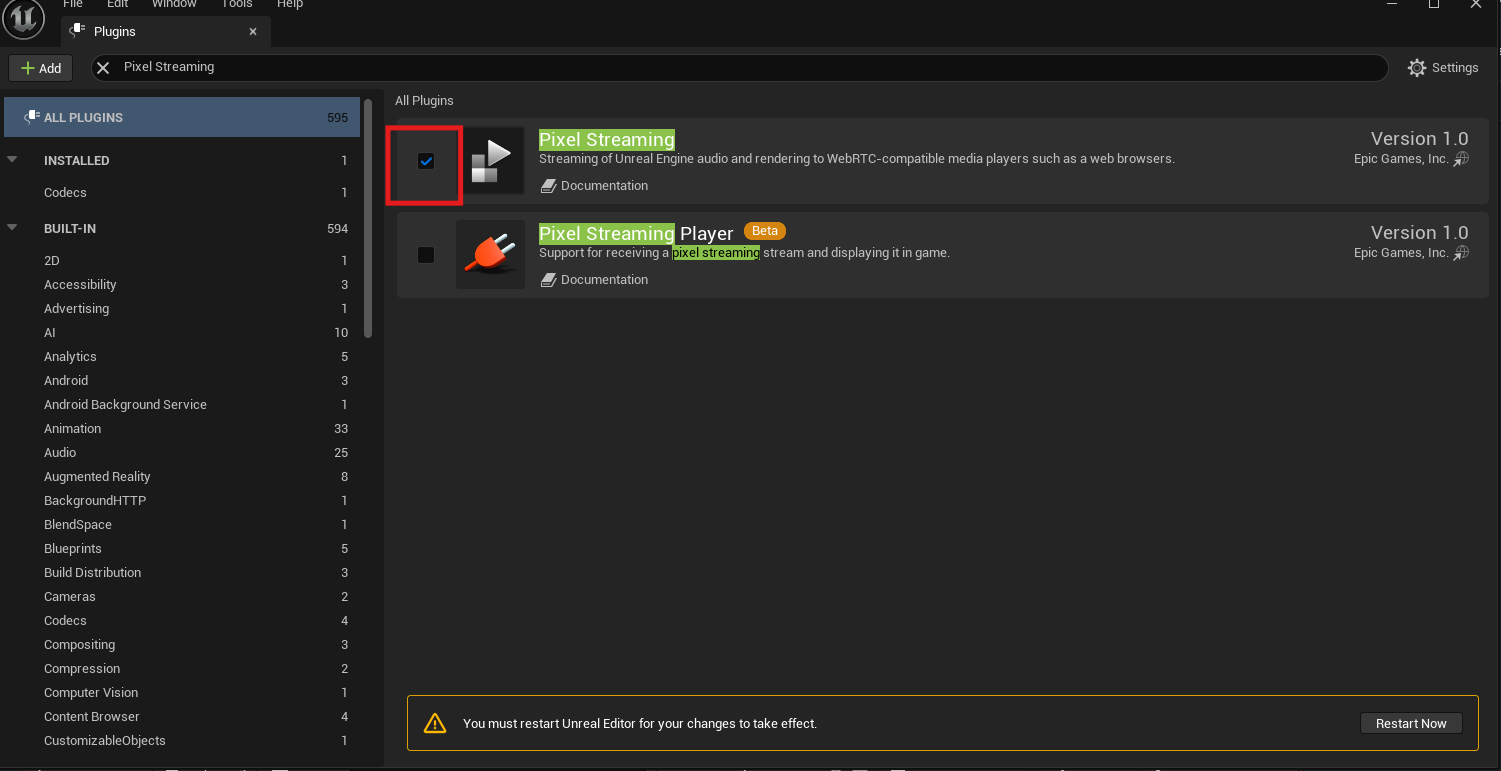Disable the Pixel Streaming plugin checkbox

coord(426,161)
